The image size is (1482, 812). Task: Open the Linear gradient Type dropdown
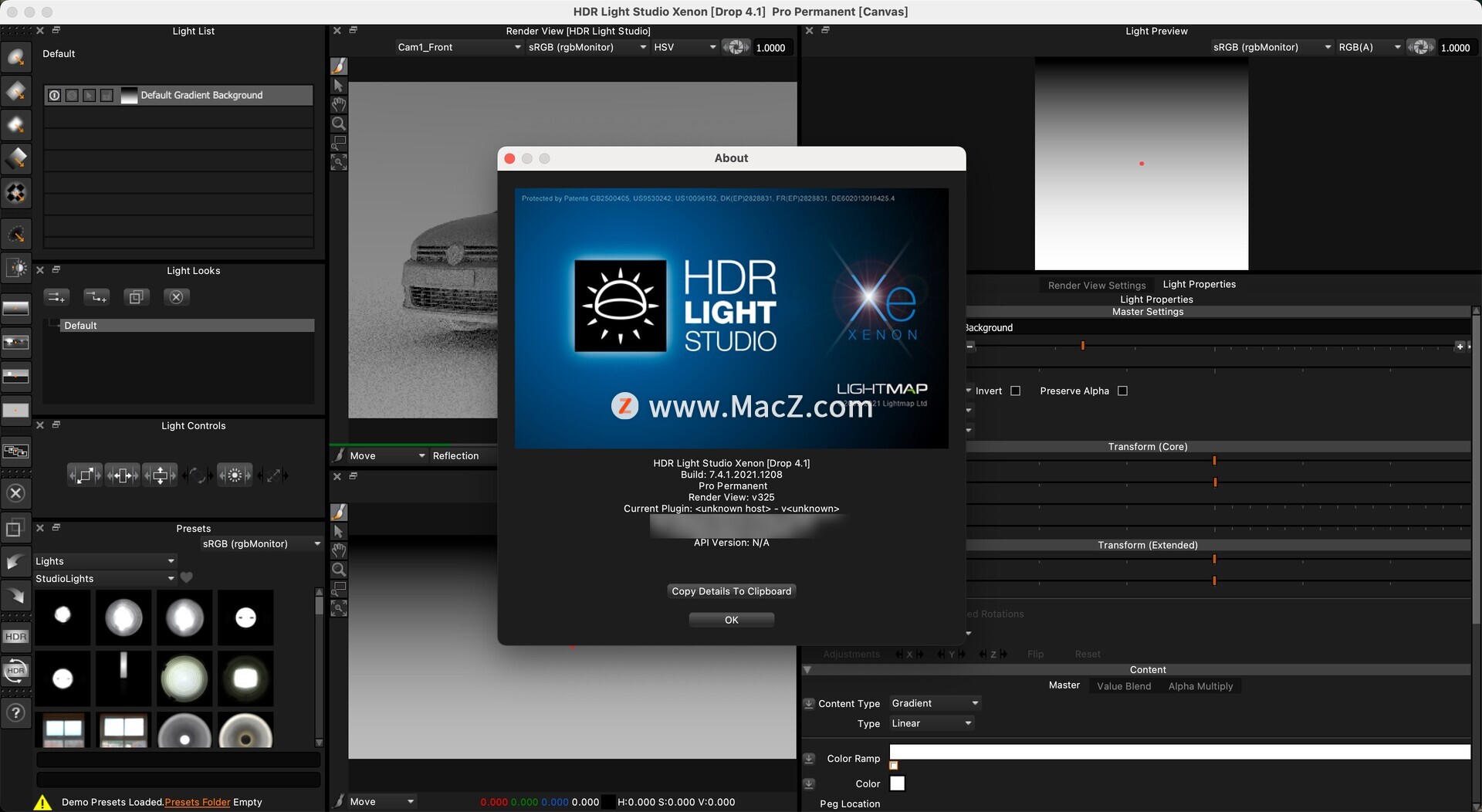[932, 723]
